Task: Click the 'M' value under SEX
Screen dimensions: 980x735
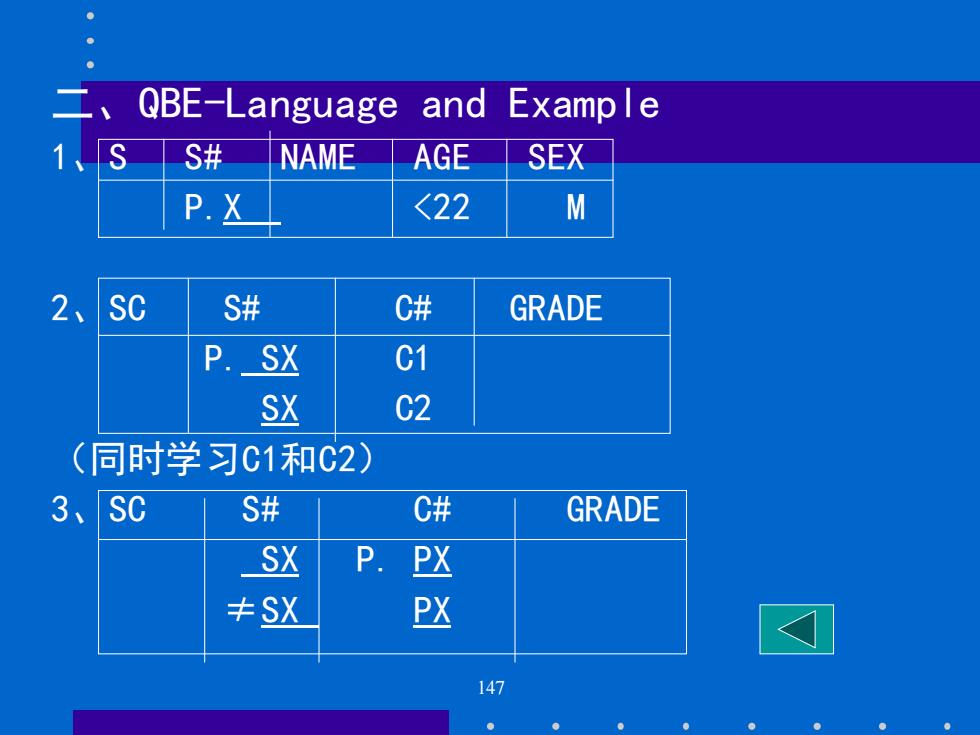Action: pyautogui.click(x=576, y=208)
